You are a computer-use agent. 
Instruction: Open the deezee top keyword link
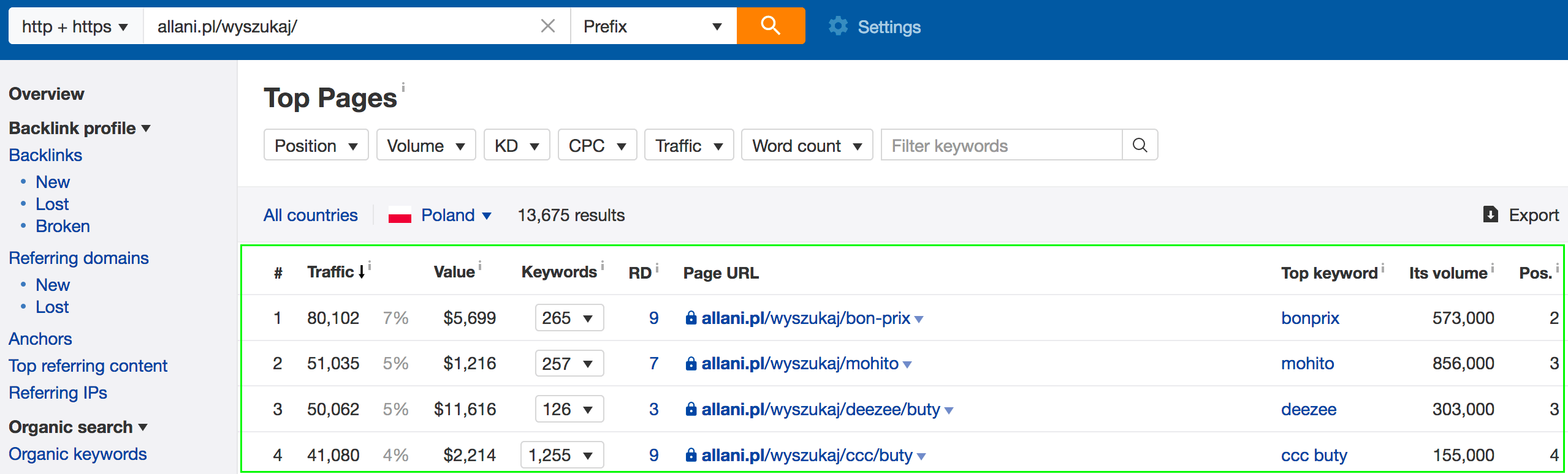tap(1309, 409)
